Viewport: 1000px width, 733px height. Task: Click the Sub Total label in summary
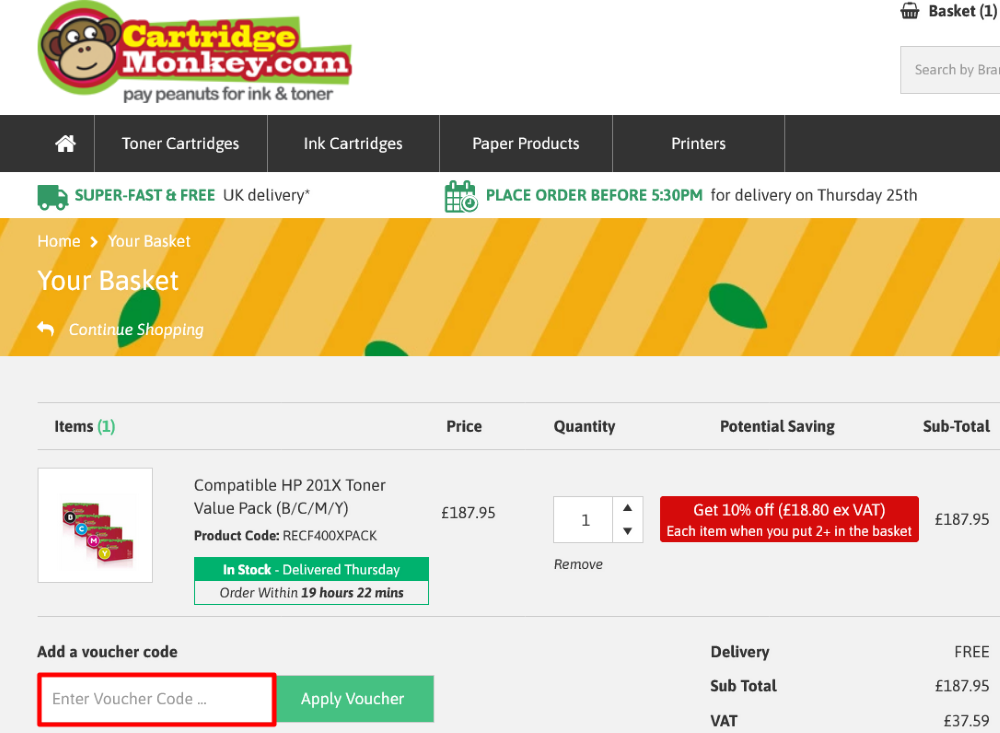[744, 686]
